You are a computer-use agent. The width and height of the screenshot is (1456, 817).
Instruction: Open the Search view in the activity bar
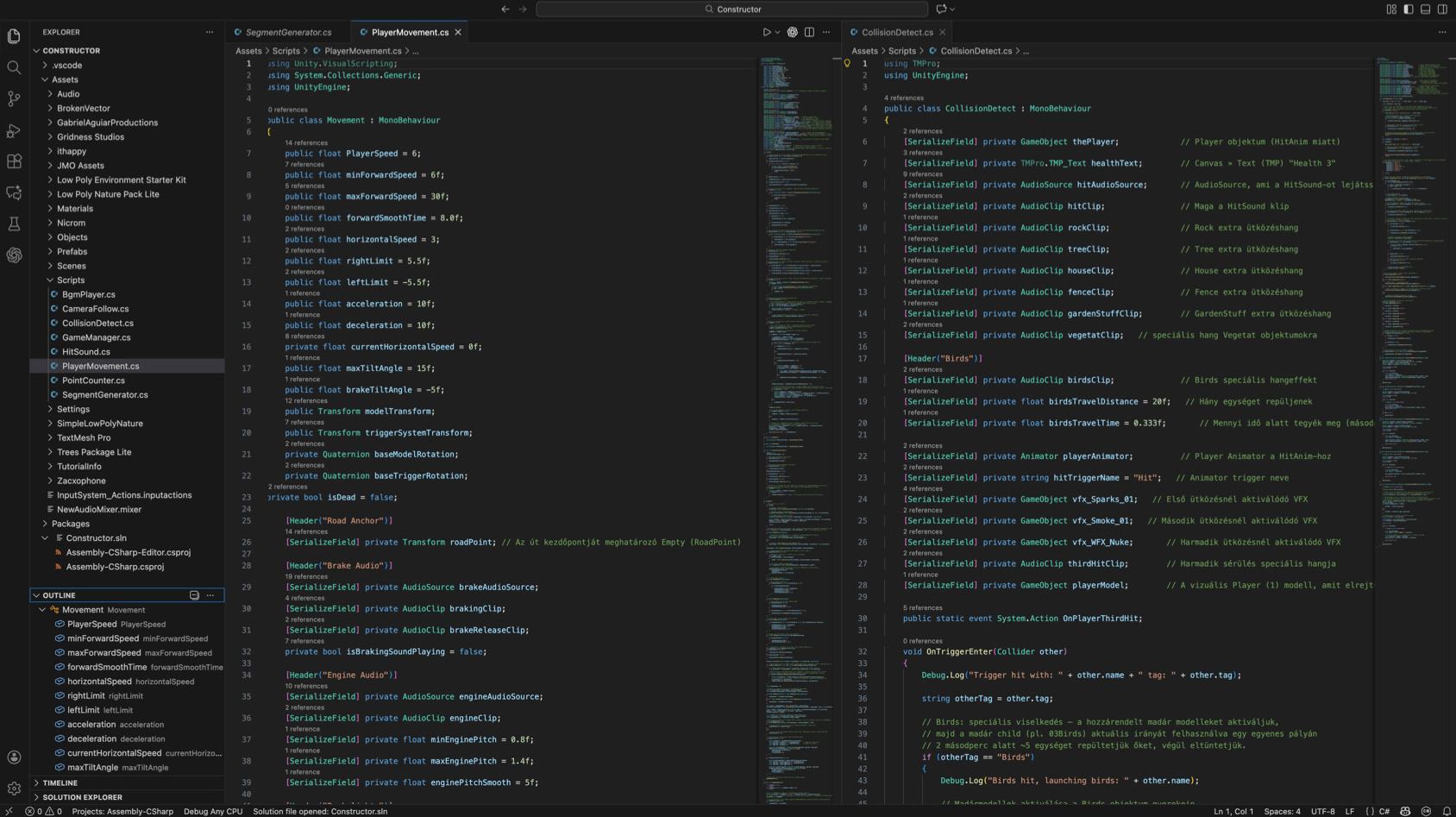tap(14, 67)
